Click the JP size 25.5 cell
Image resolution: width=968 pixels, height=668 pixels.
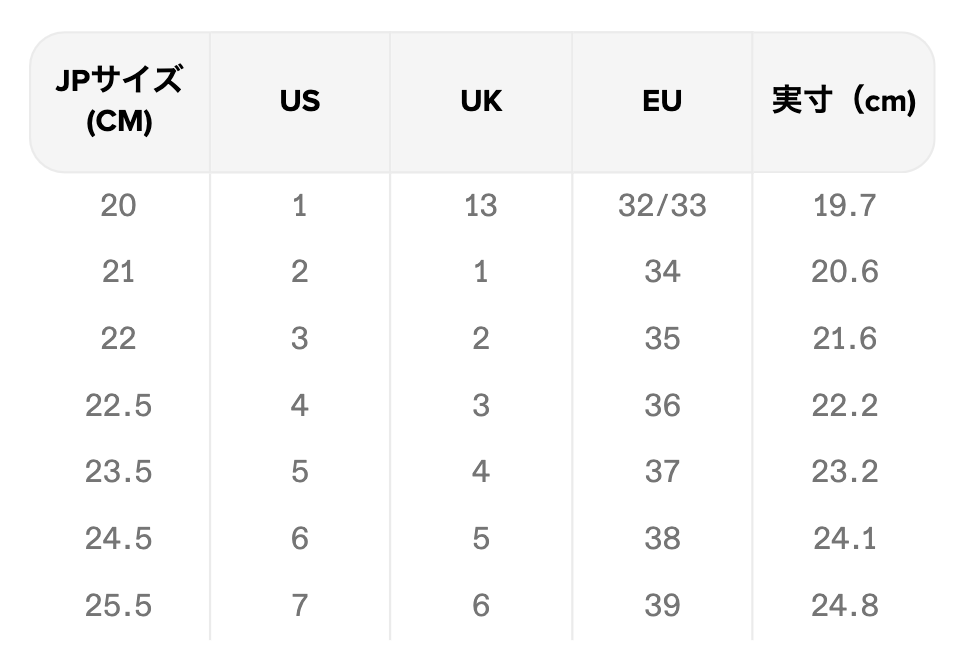(119, 605)
